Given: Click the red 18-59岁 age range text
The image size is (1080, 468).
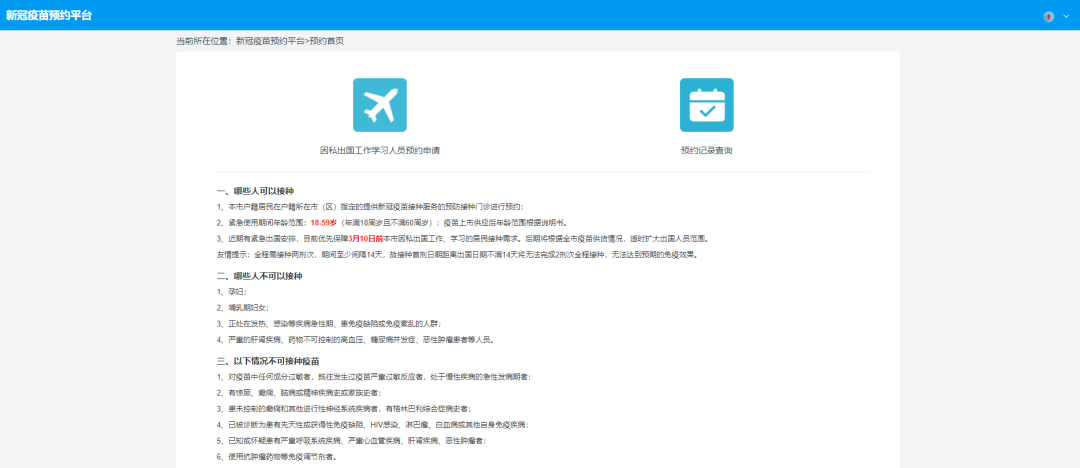Looking at the screenshot, I should (324, 223).
